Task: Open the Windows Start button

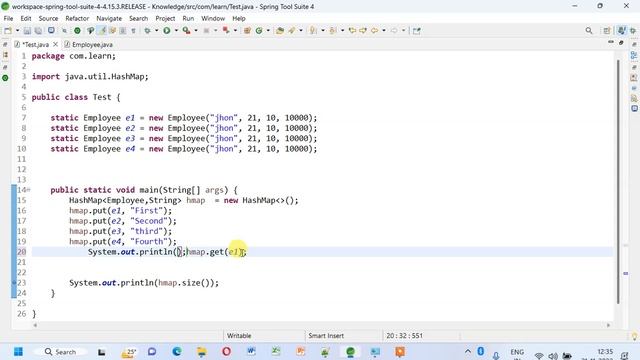Action: coord(18,351)
